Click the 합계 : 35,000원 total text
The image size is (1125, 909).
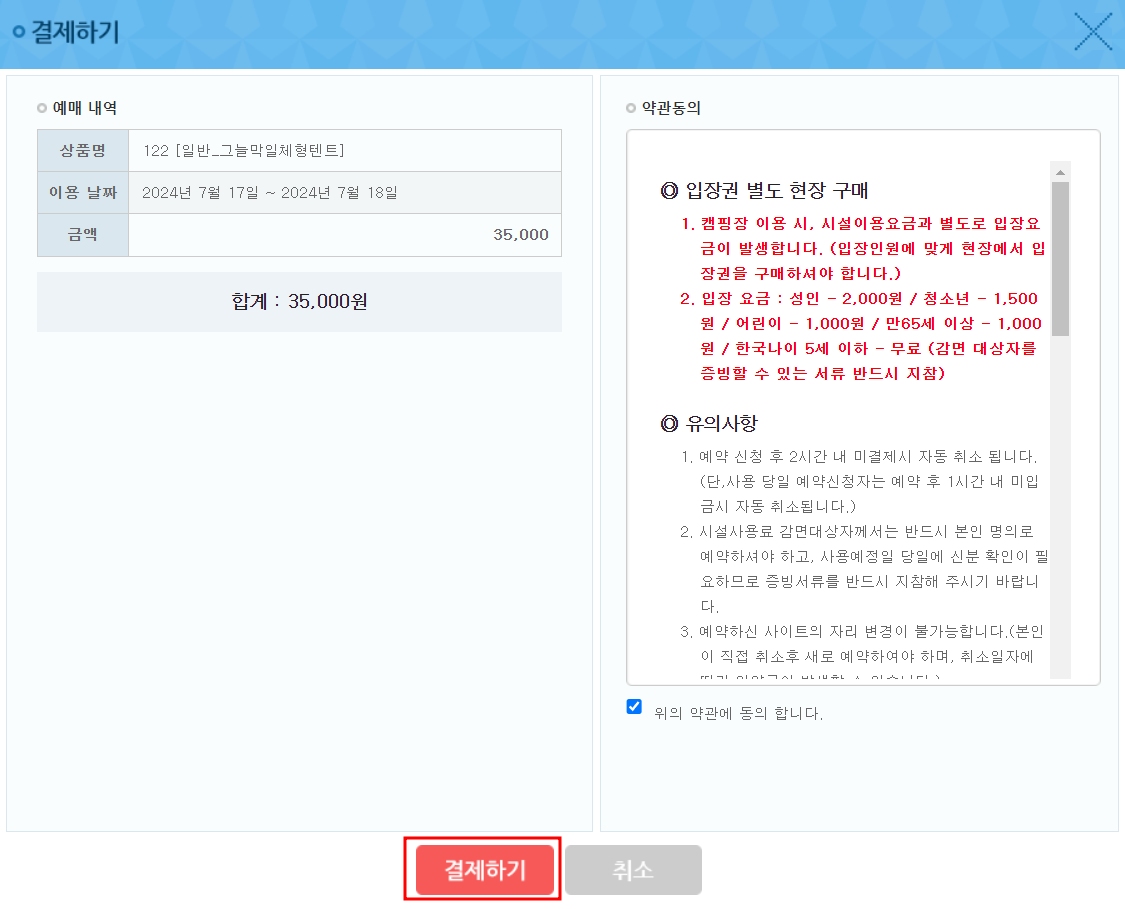[x=299, y=301]
